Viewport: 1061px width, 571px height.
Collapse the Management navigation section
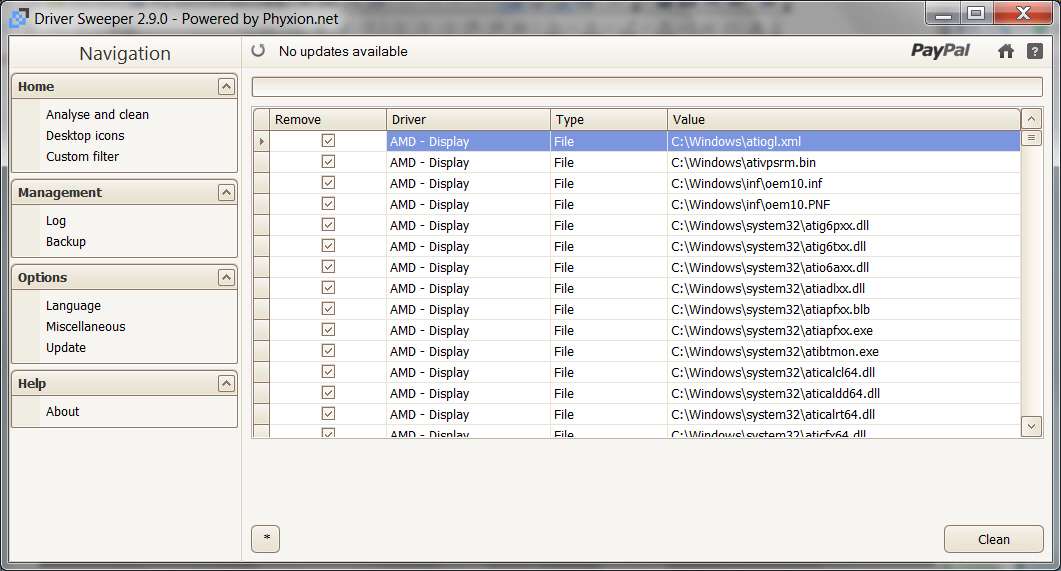coord(226,193)
